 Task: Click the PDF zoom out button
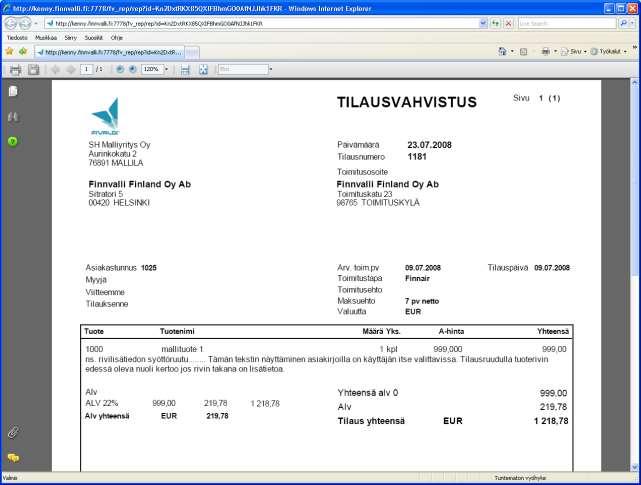click(120, 70)
